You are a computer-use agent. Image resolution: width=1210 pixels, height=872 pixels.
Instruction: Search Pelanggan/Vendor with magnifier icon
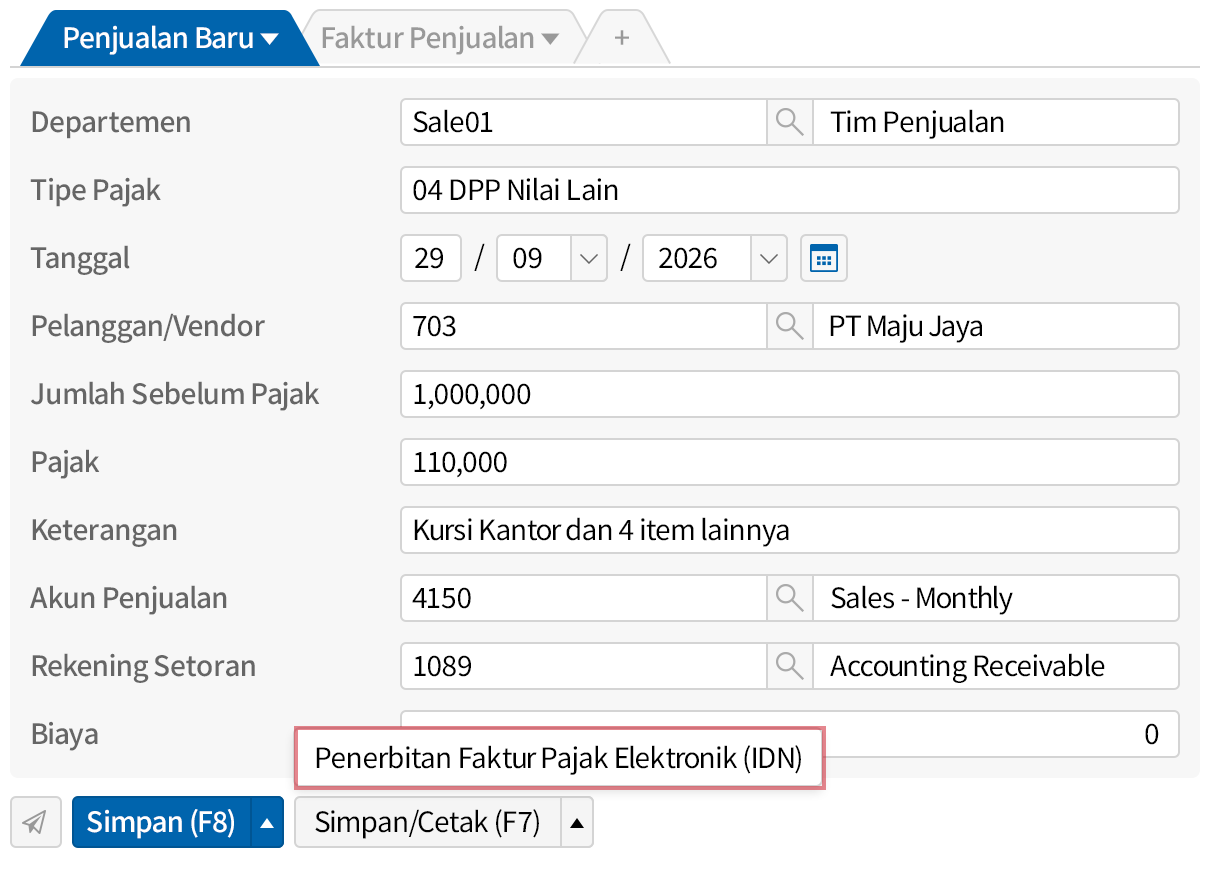pyautogui.click(x=789, y=326)
